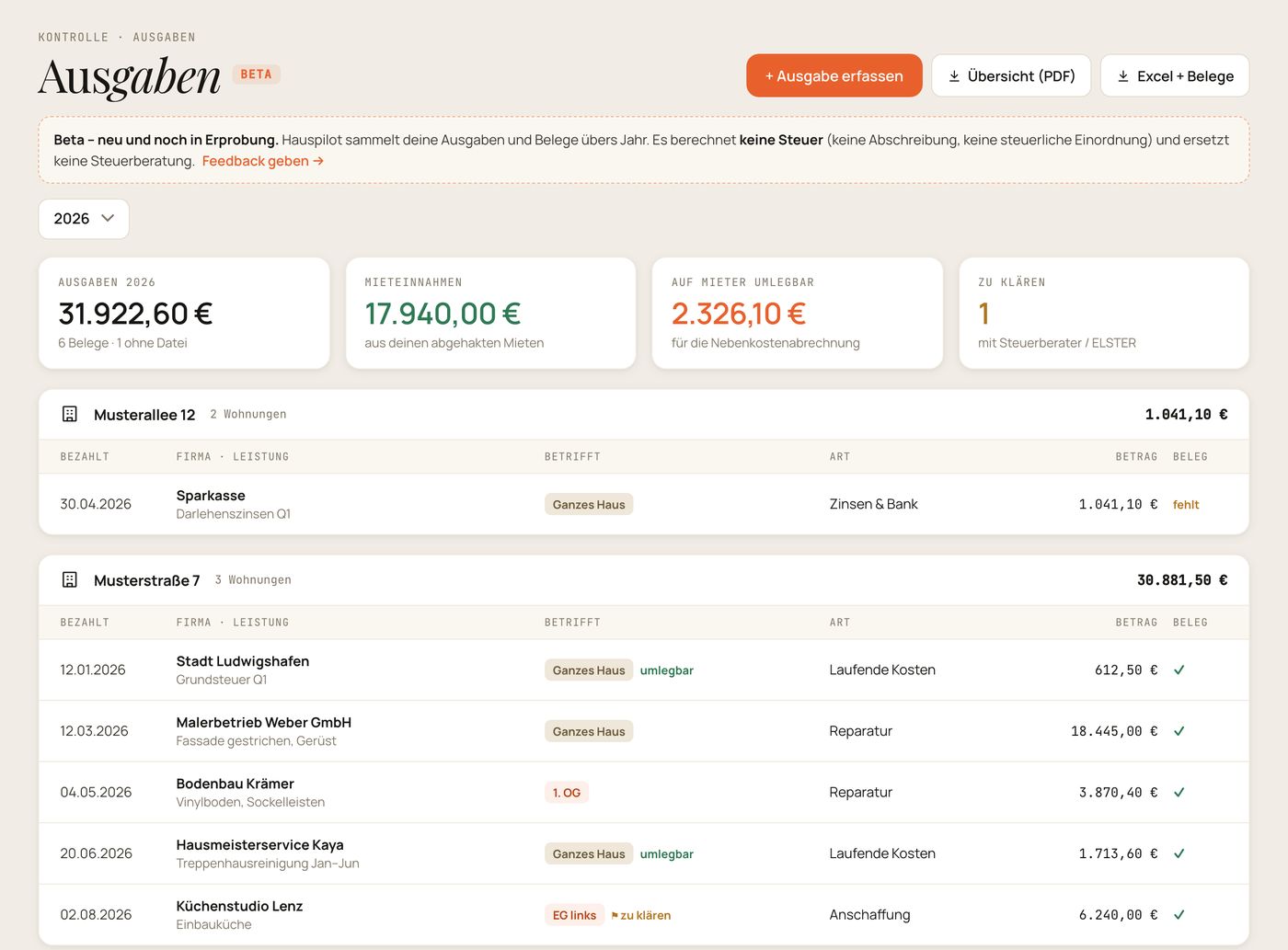Select Hausmeisterservice Kaya in the list
Viewport: 1288px width, 950px height.
(x=644, y=853)
